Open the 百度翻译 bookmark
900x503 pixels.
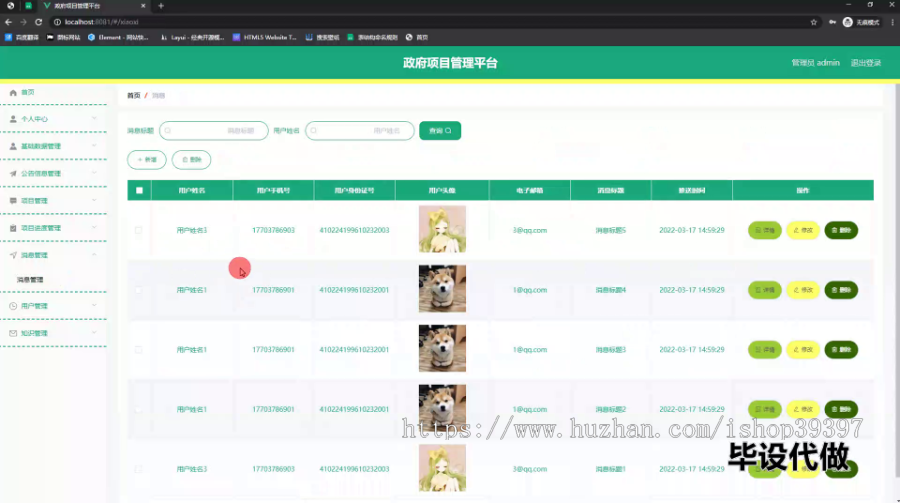(x=22, y=37)
